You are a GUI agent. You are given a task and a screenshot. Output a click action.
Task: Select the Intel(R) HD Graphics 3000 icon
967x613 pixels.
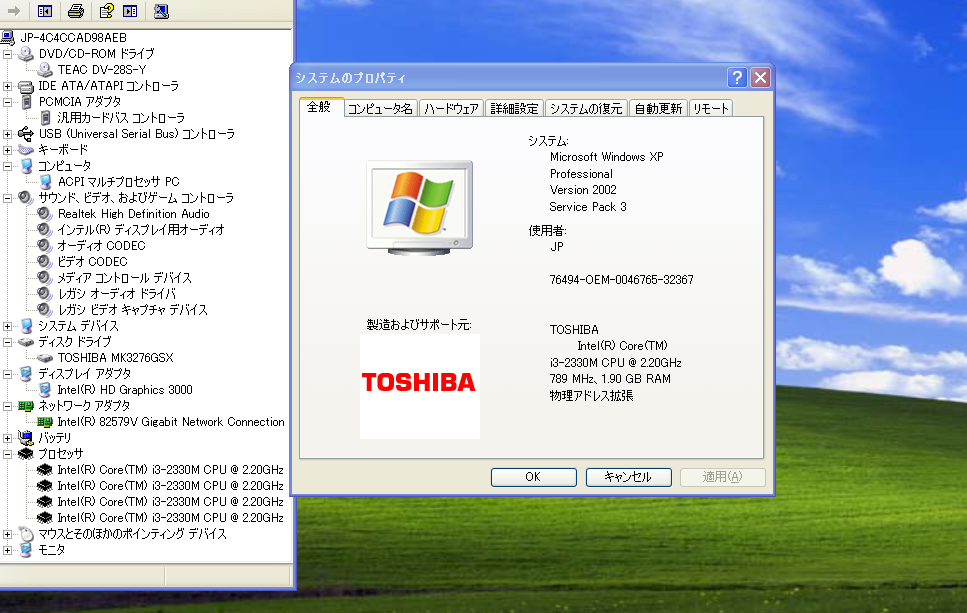point(43,389)
